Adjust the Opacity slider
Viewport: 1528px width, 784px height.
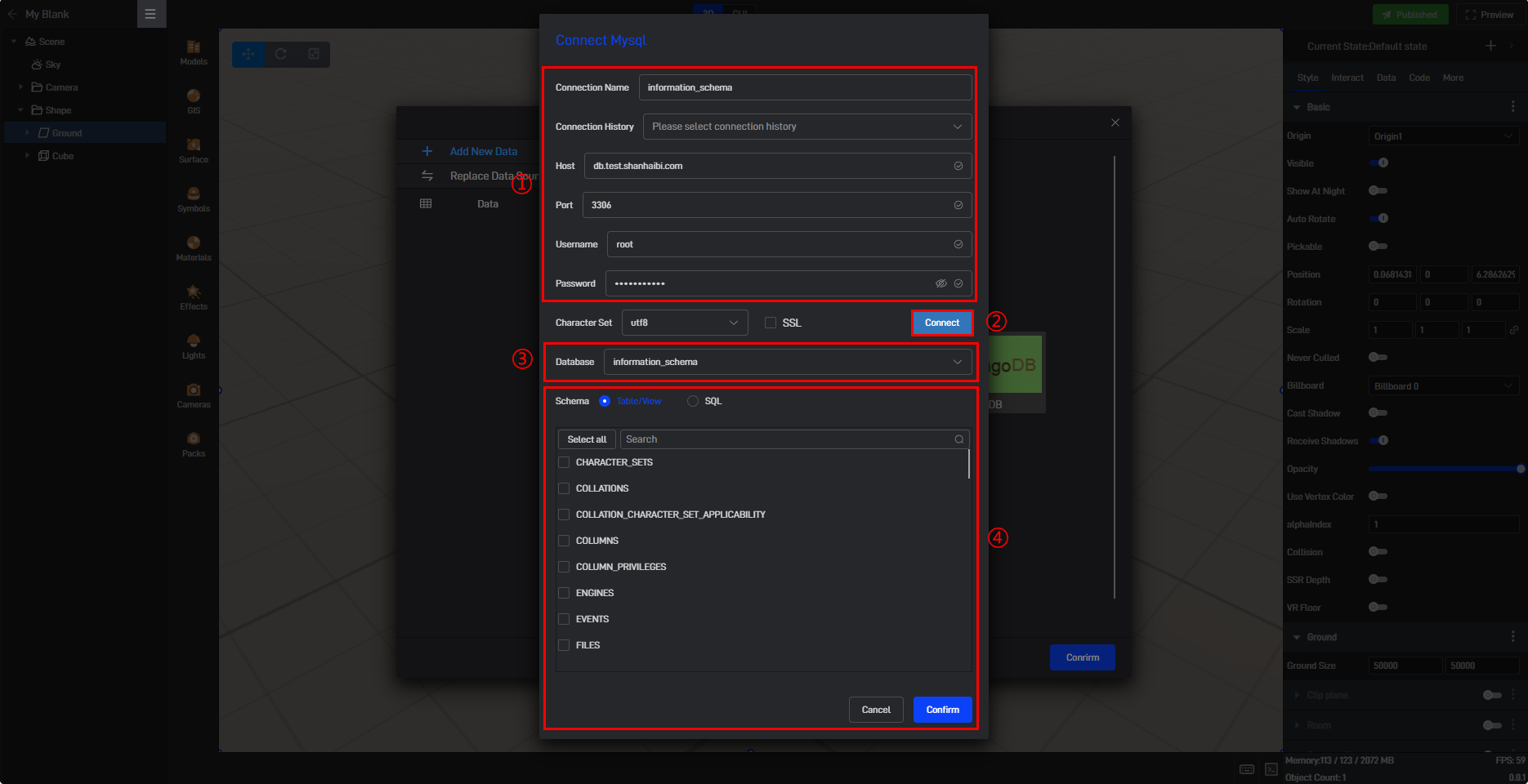[1444, 469]
